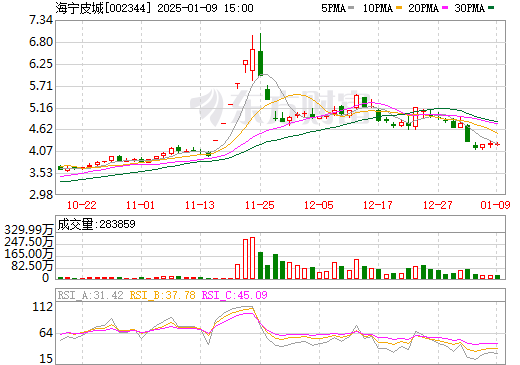Viewport: 520px width, 365px height.
Task: Click the 5.71 price axis label
Action: pos(41,86)
